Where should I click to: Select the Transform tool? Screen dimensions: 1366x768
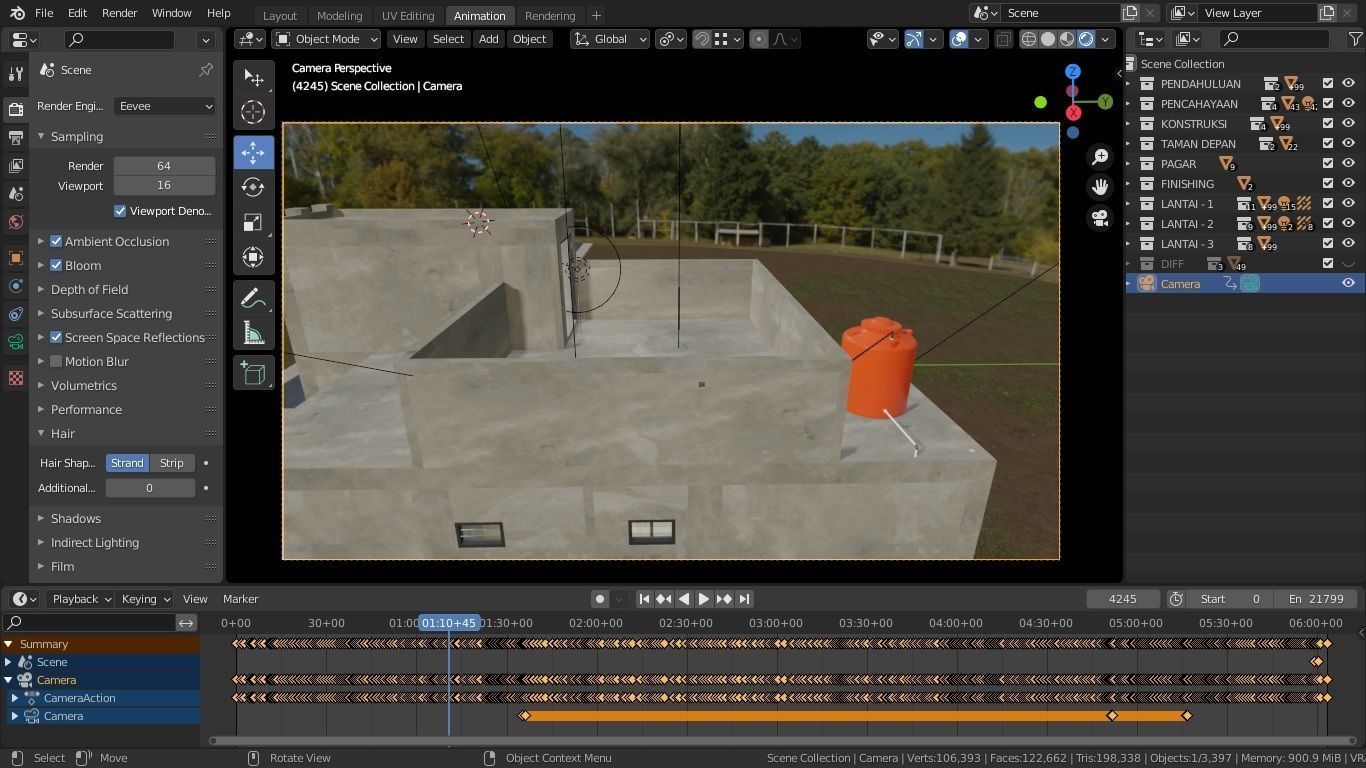[253, 257]
